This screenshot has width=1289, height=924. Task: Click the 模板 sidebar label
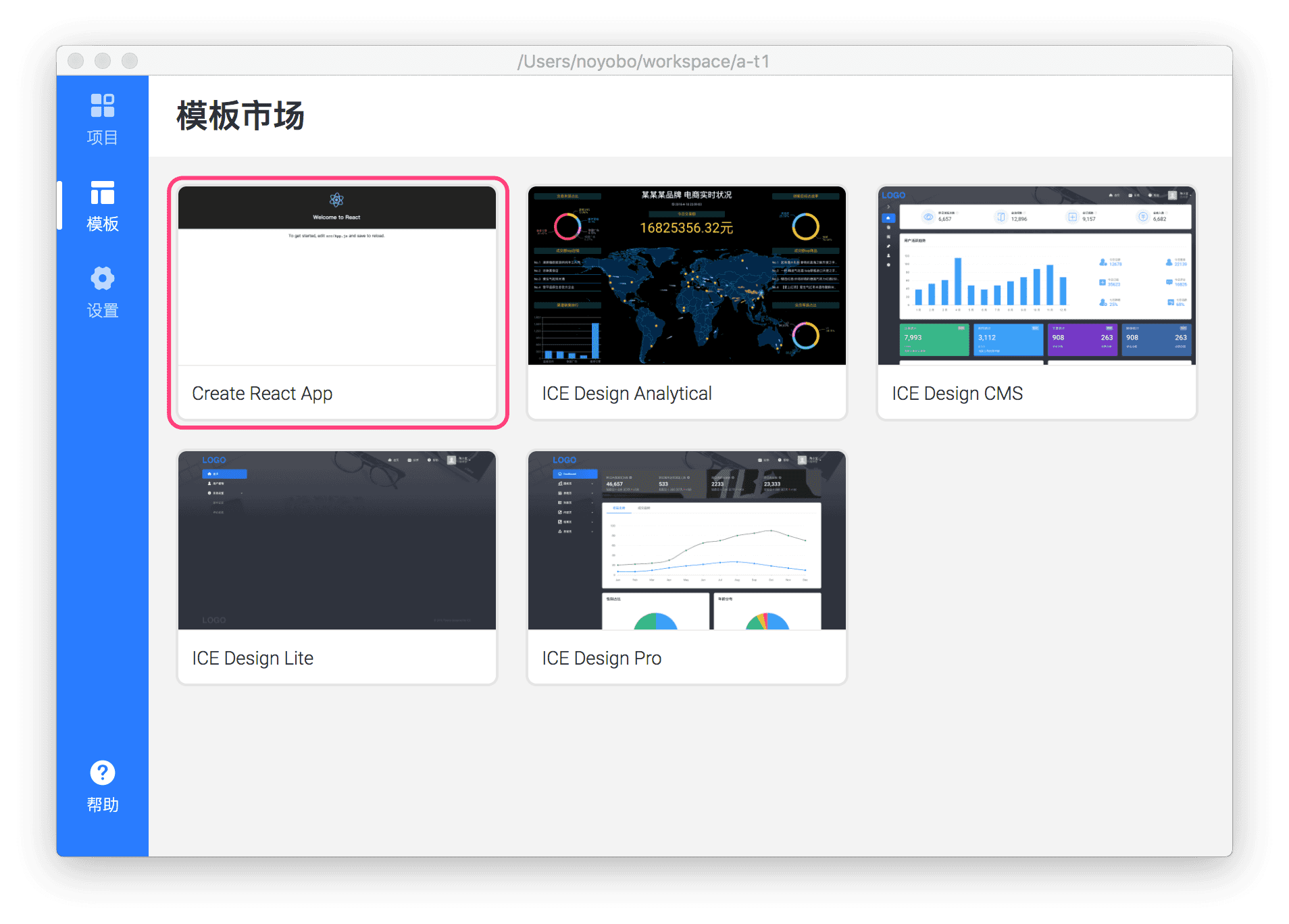click(x=103, y=224)
